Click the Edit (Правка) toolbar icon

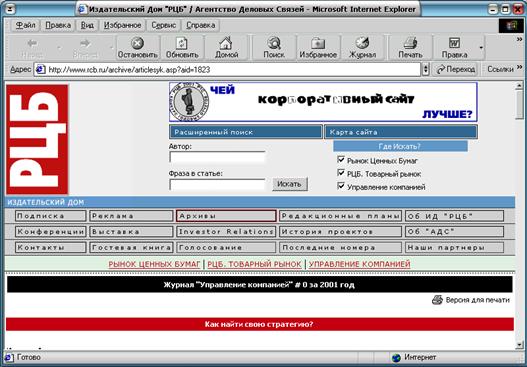click(454, 43)
